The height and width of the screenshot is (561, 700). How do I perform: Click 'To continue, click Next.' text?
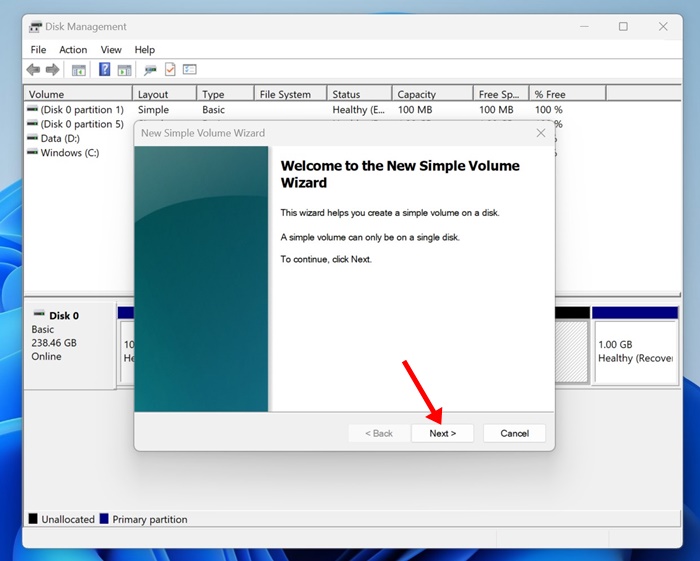click(x=326, y=259)
